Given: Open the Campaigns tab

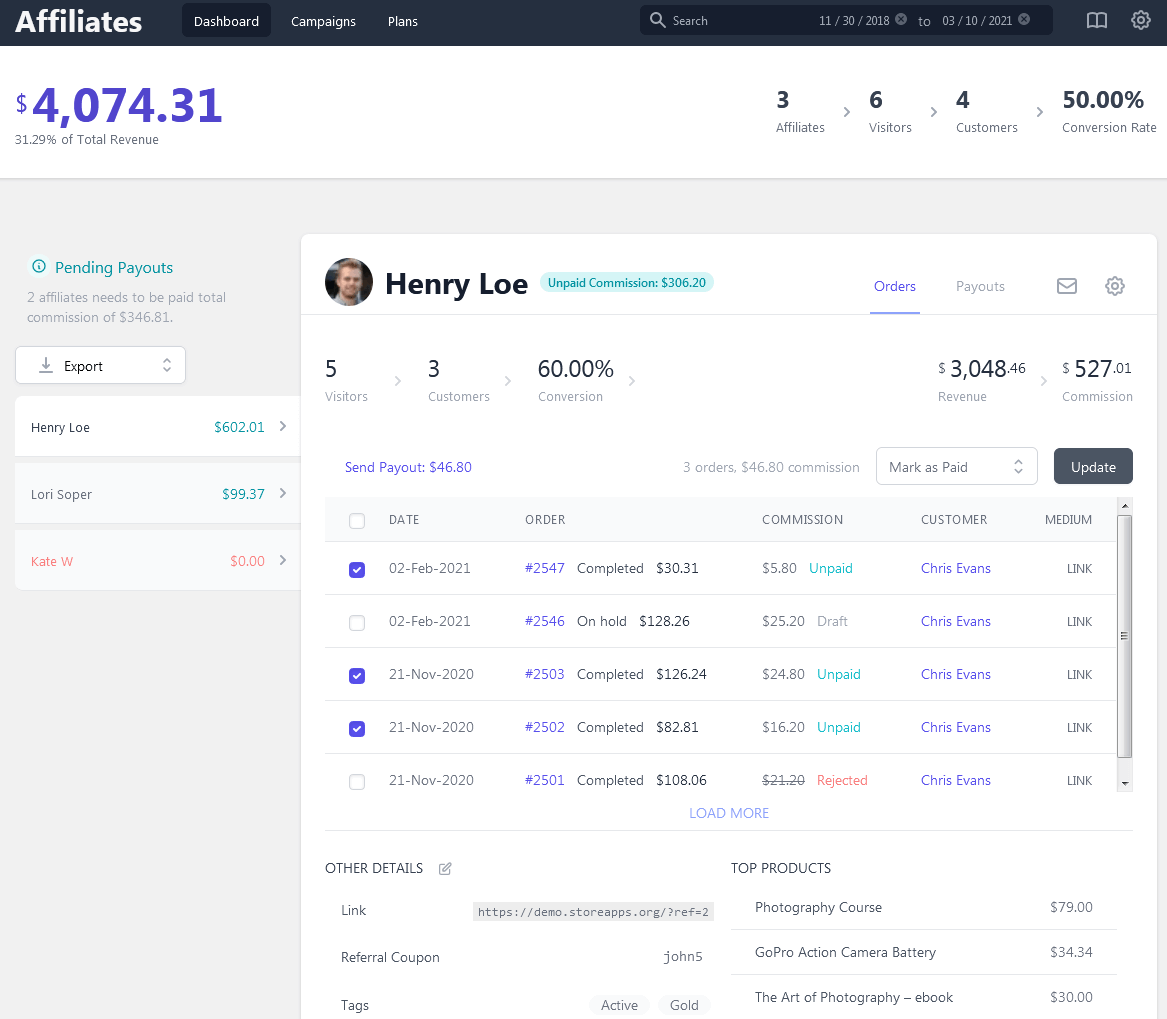Looking at the screenshot, I should (x=323, y=21).
